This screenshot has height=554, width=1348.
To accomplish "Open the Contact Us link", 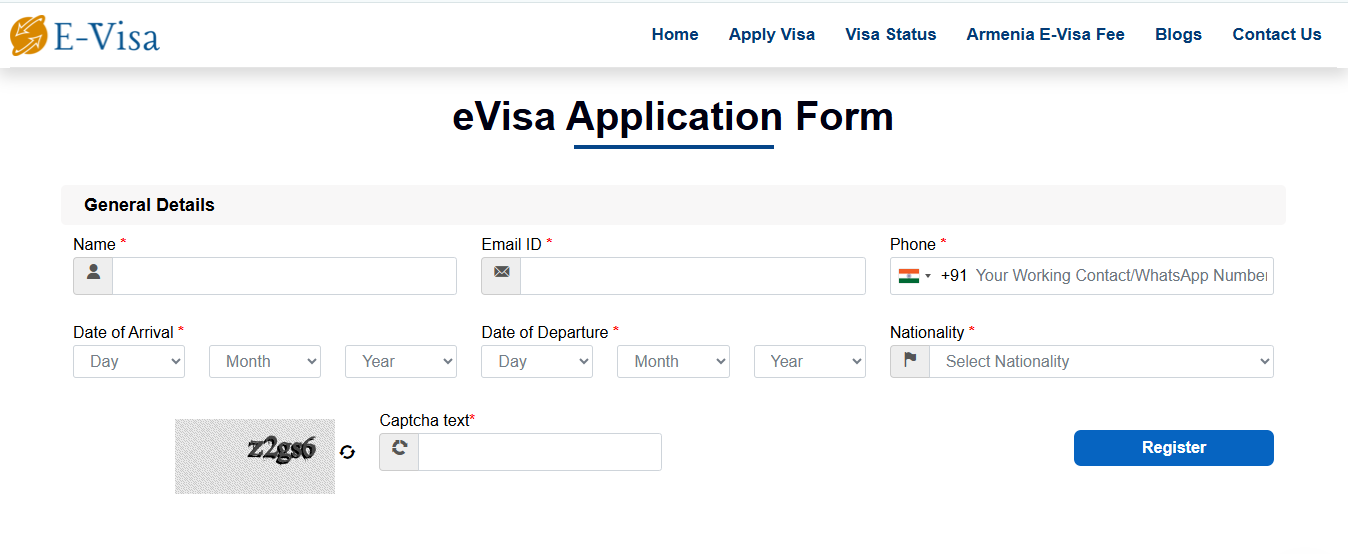I will 1276,34.
